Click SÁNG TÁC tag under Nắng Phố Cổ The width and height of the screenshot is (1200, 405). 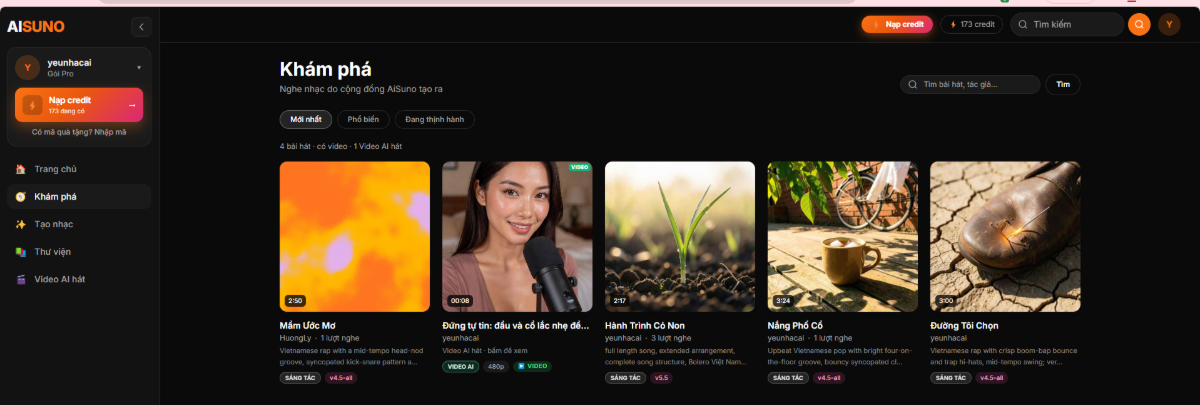point(788,378)
